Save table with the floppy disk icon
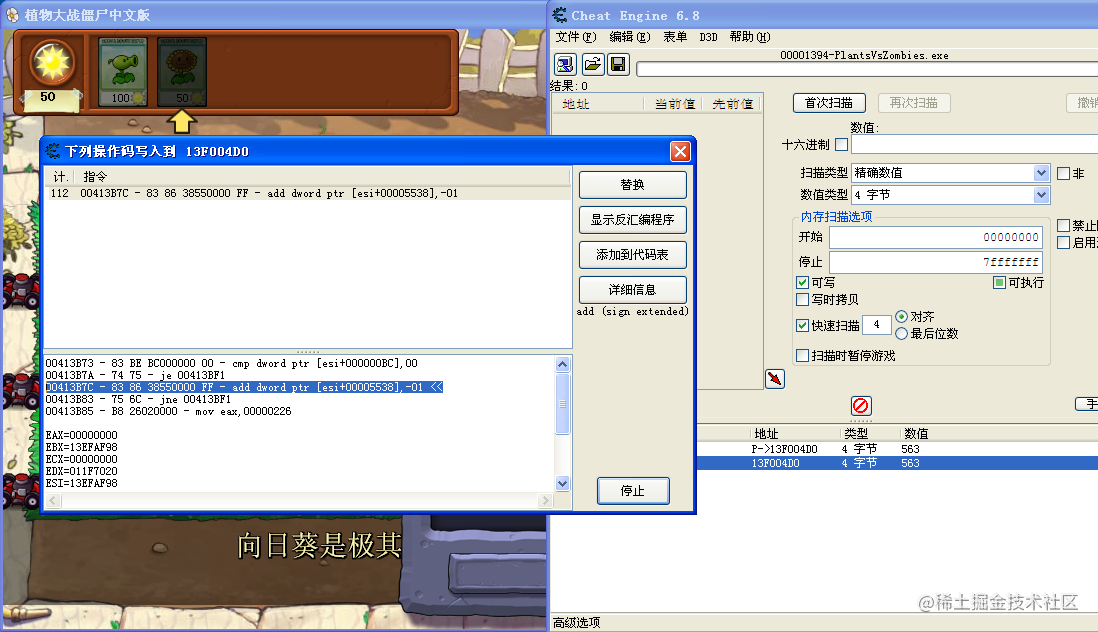Image resolution: width=1098 pixels, height=632 pixels. coord(618,64)
